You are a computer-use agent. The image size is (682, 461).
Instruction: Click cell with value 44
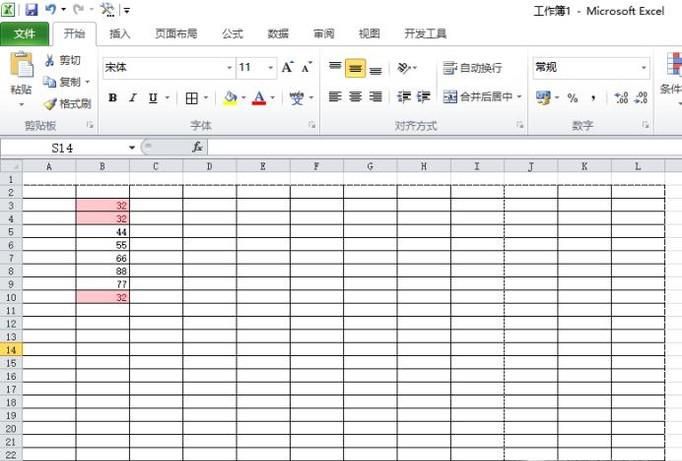pyautogui.click(x=103, y=232)
